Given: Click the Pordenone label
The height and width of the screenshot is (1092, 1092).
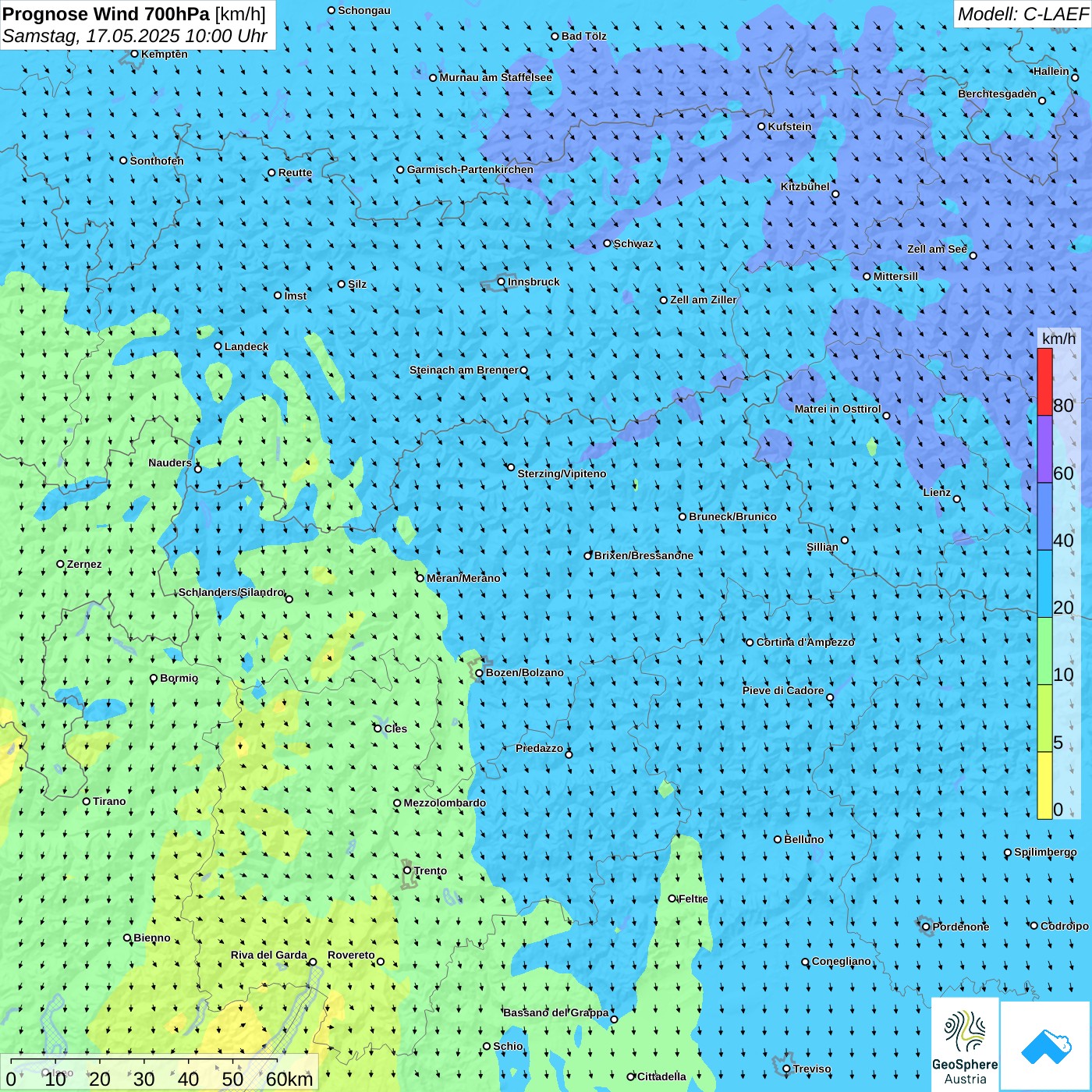Looking at the screenshot, I should pos(961,927).
